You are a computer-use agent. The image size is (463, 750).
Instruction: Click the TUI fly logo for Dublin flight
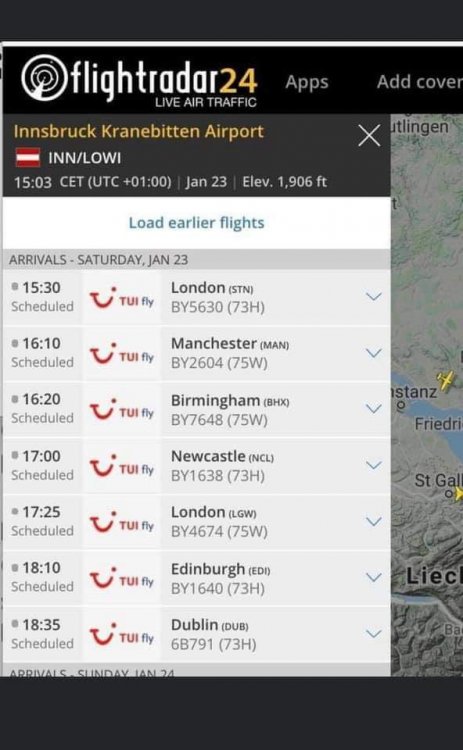click(x=122, y=634)
